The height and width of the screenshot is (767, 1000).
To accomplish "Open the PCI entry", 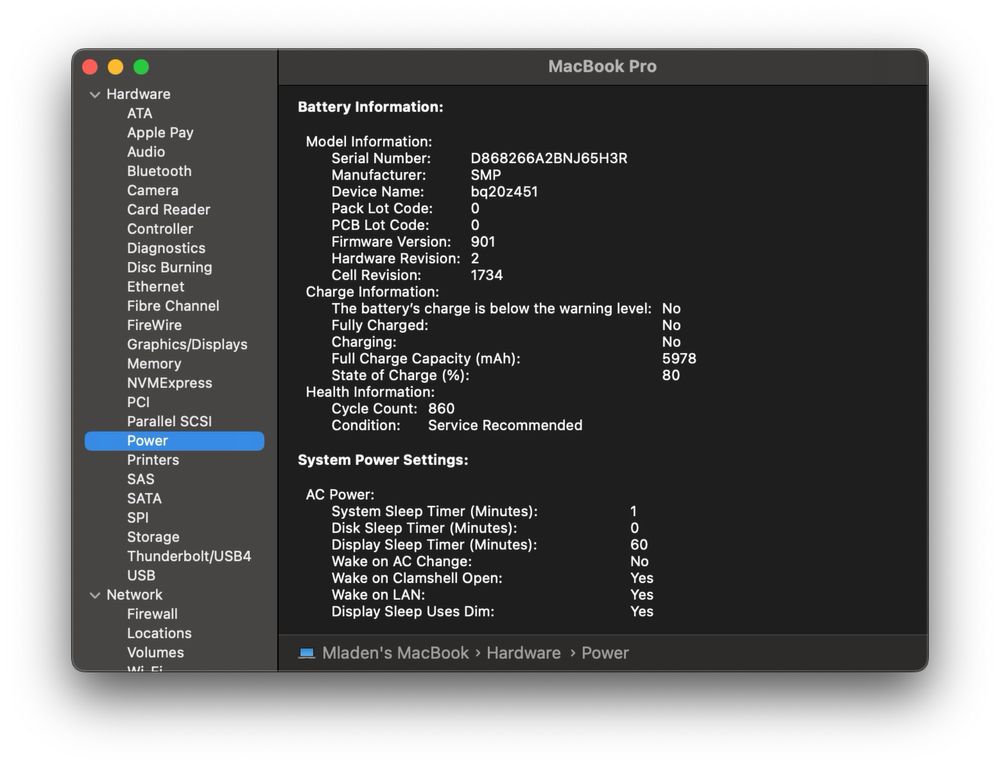I will tap(138, 402).
